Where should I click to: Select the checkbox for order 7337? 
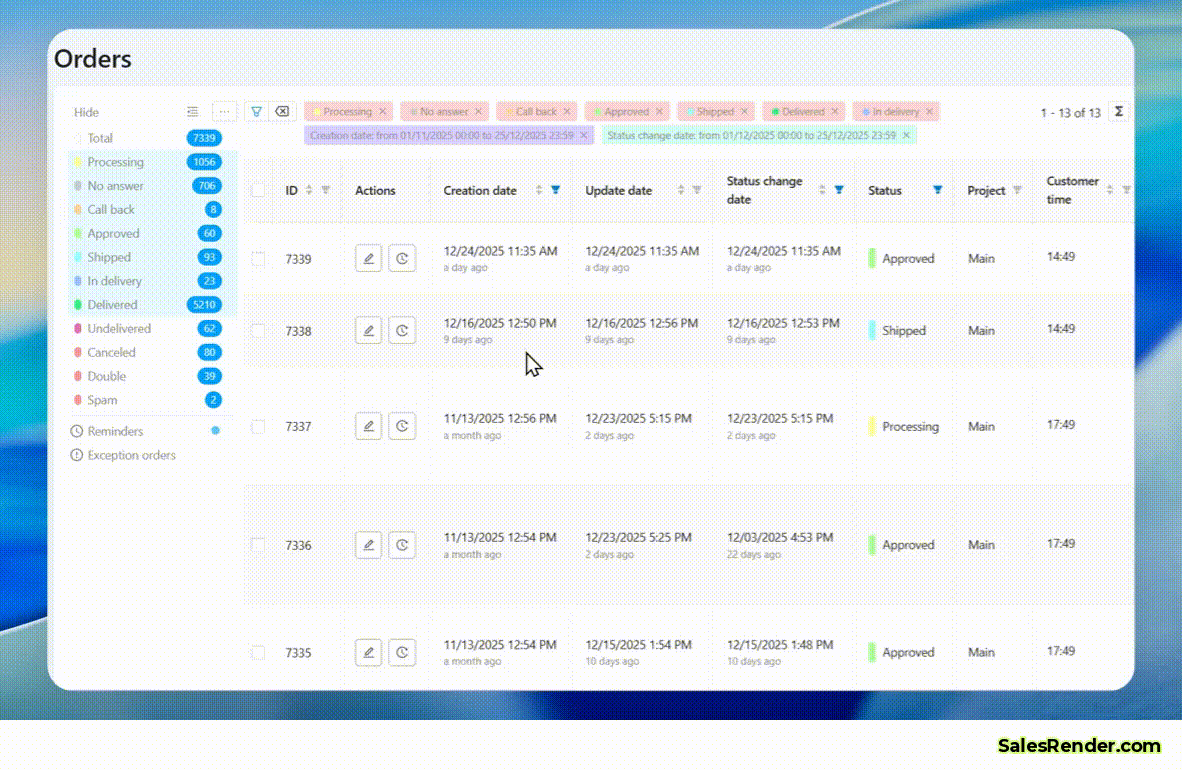(x=258, y=425)
